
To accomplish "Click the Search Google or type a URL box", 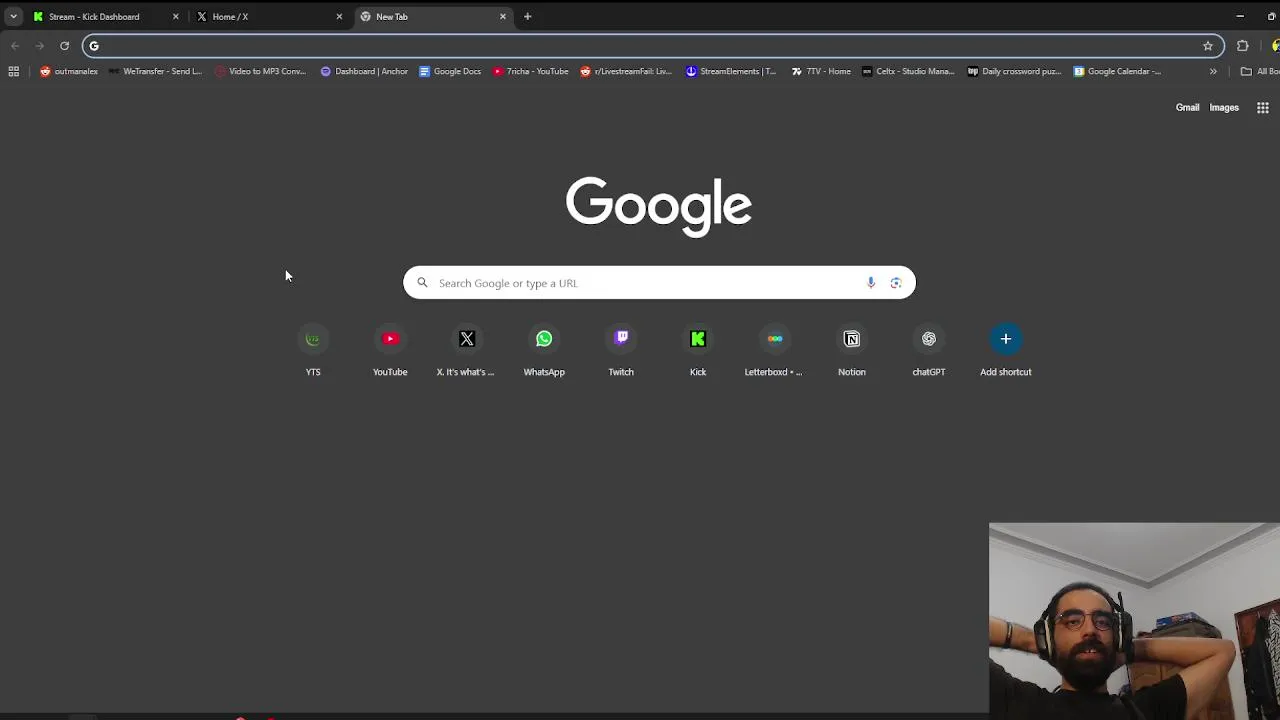I will coord(659,283).
